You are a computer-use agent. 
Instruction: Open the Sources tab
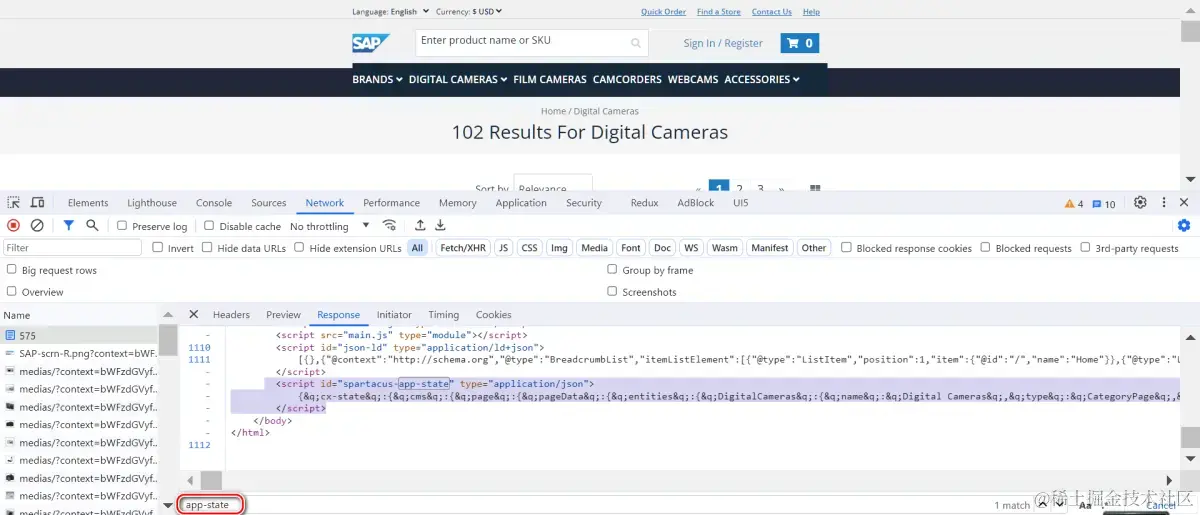coord(269,203)
